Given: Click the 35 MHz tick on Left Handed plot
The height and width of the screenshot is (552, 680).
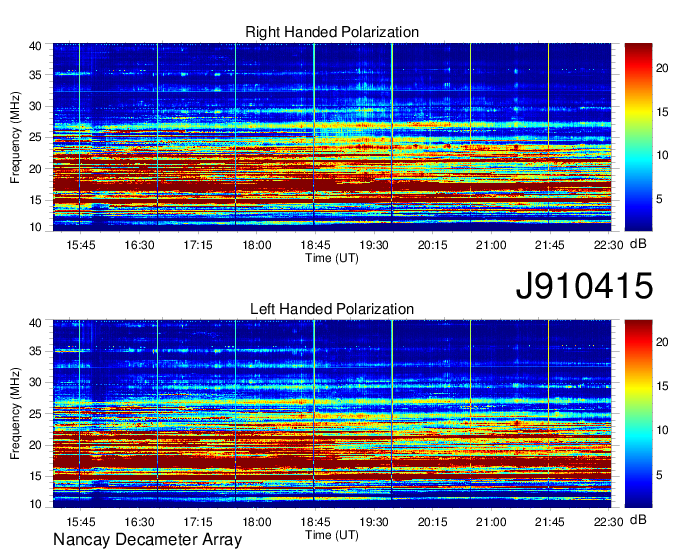Looking at the screenshot, I should point(35,352).
